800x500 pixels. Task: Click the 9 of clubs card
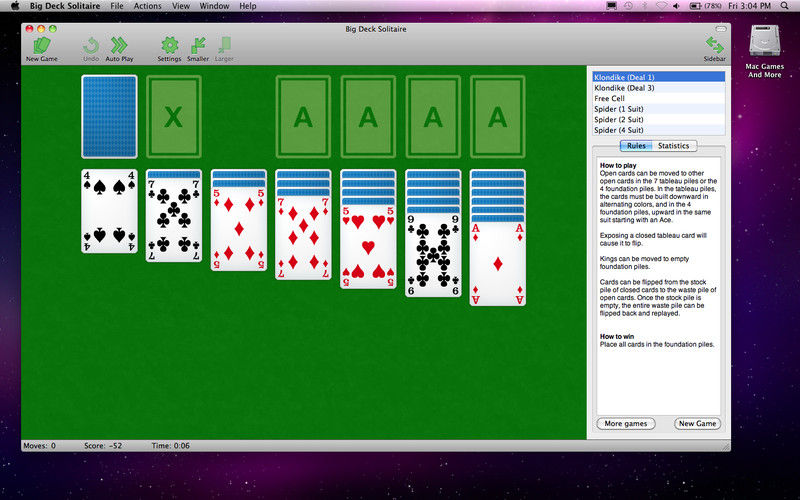[x=433, y=256]
